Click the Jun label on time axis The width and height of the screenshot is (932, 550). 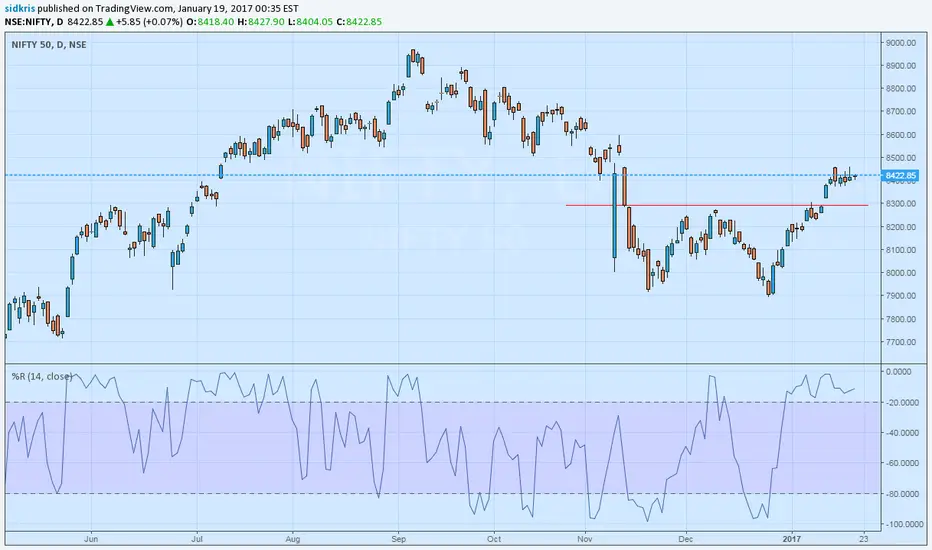tap(91, 539)
